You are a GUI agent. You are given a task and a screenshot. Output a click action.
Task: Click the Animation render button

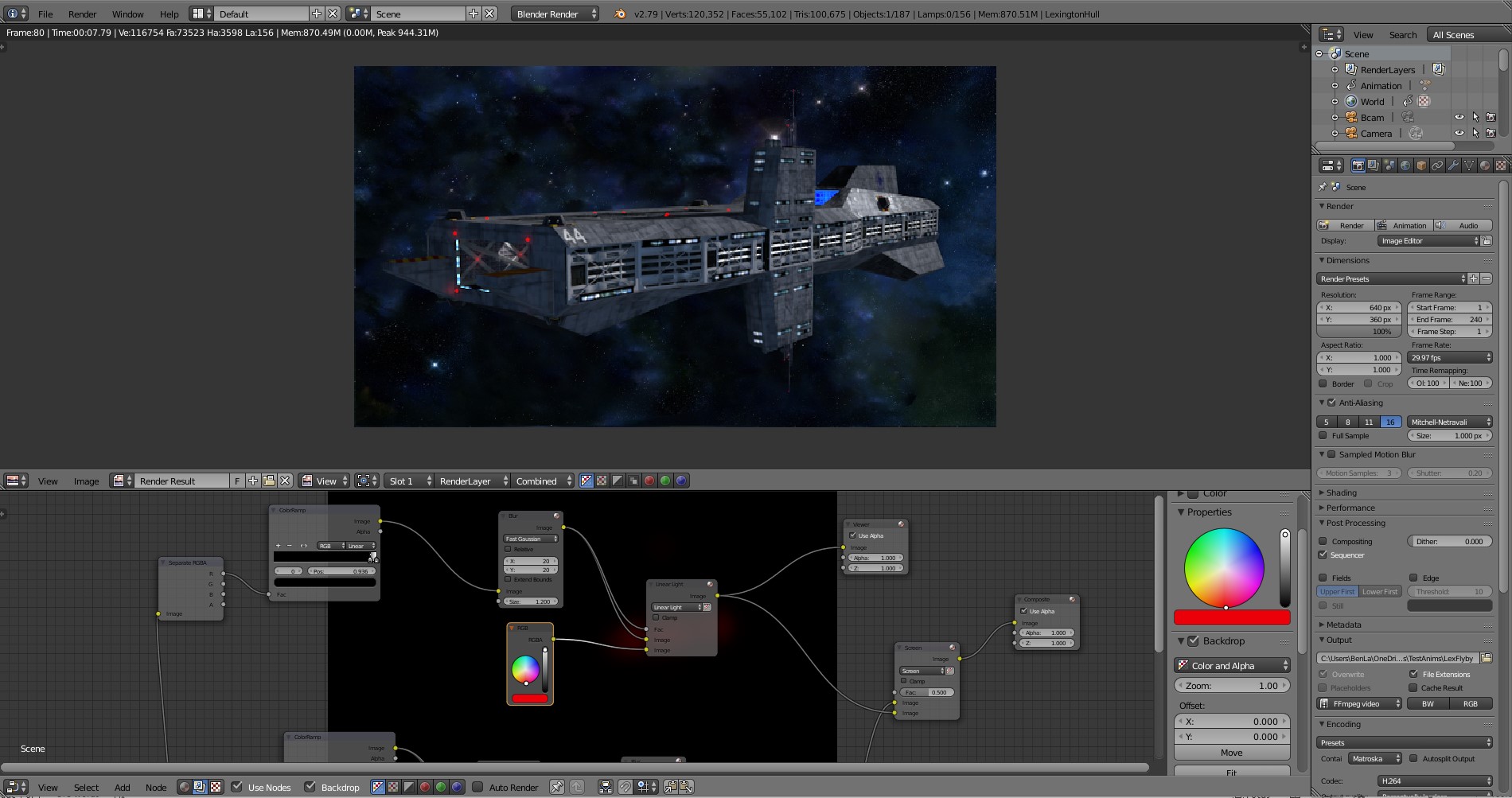(x=1404, y=225)
